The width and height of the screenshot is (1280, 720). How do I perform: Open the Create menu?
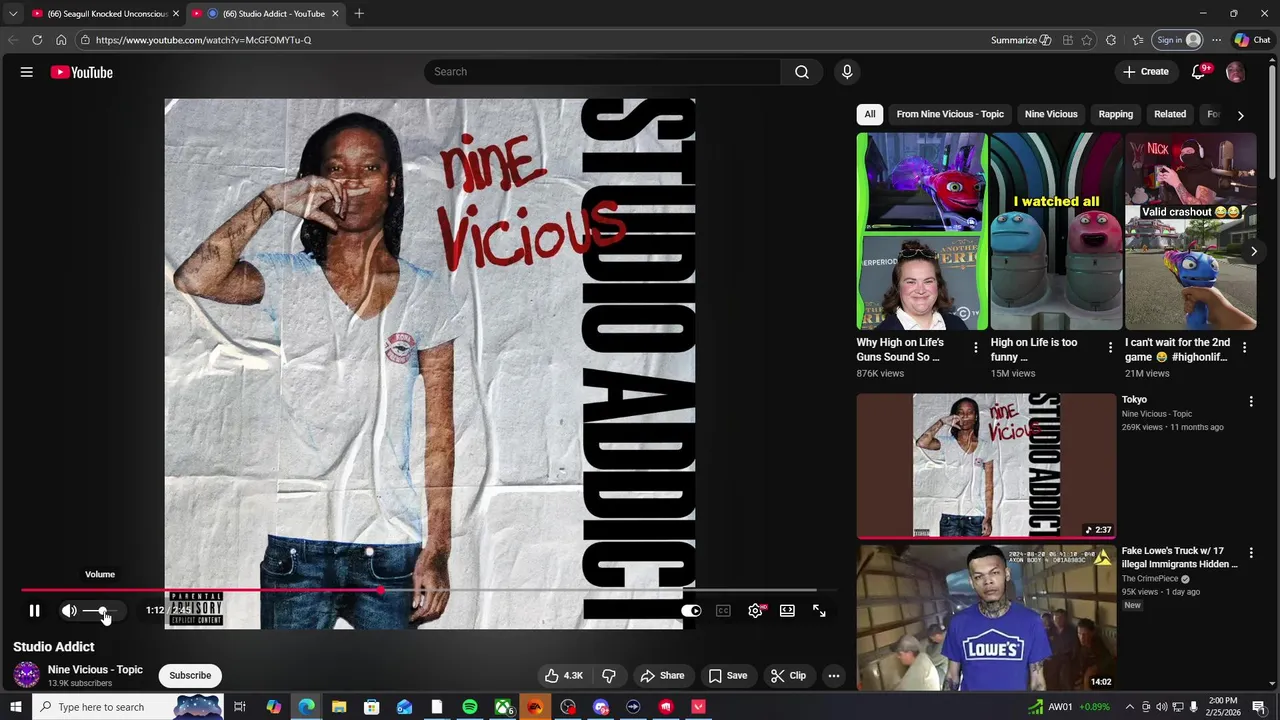click(1146, 72)
